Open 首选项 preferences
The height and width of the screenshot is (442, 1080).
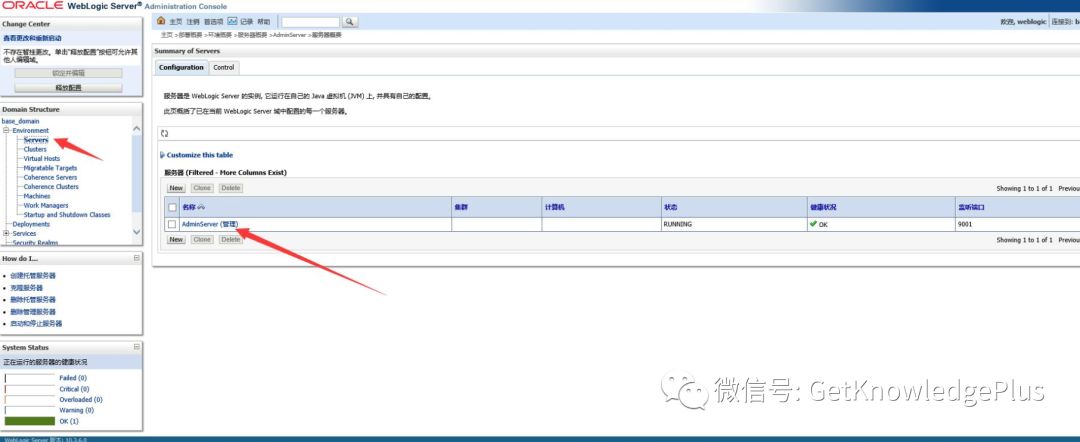click(213, 22)
